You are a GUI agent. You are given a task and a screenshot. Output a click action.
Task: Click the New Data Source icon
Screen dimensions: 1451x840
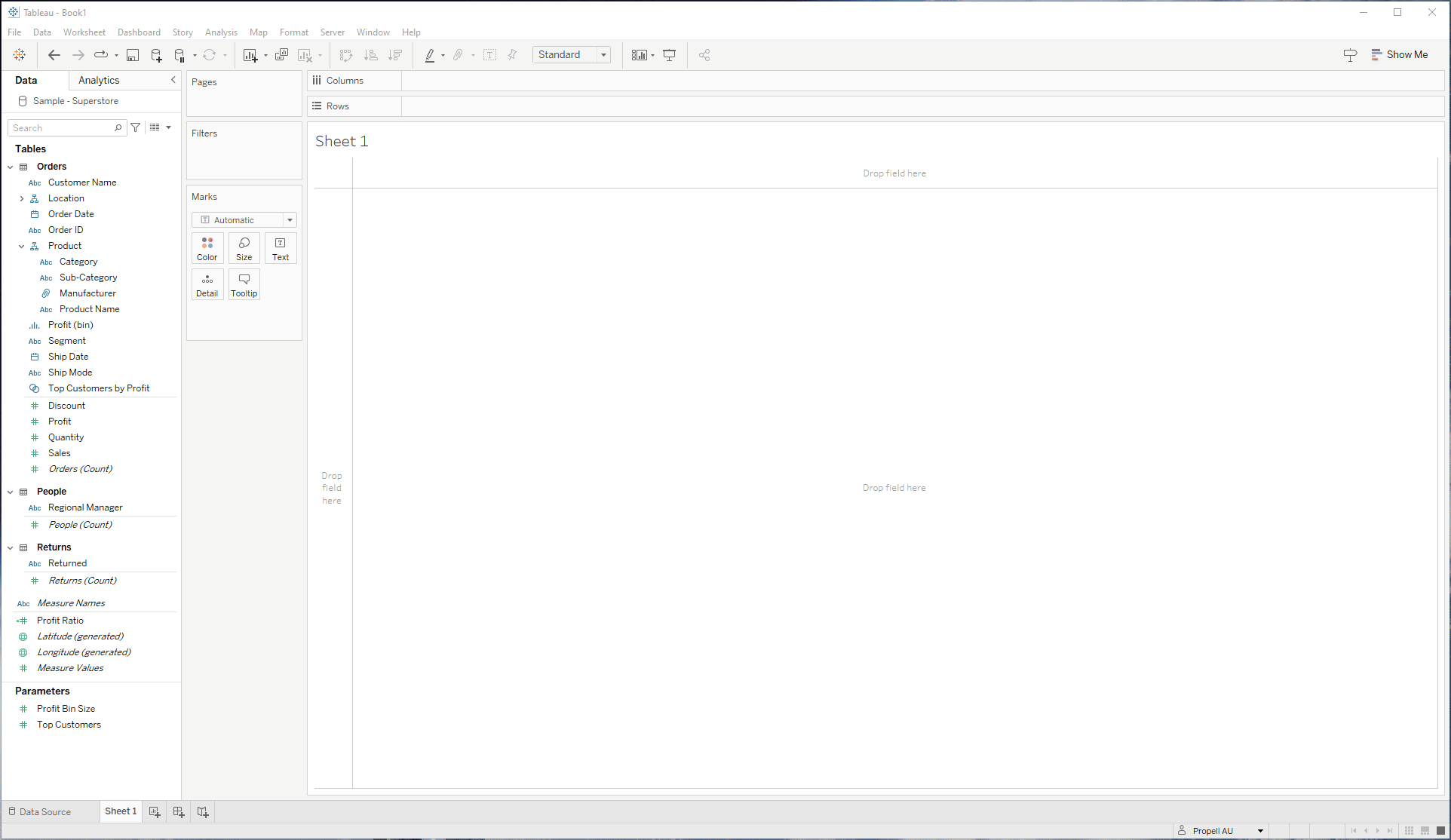pyautogui.click(x=156, y=55)
